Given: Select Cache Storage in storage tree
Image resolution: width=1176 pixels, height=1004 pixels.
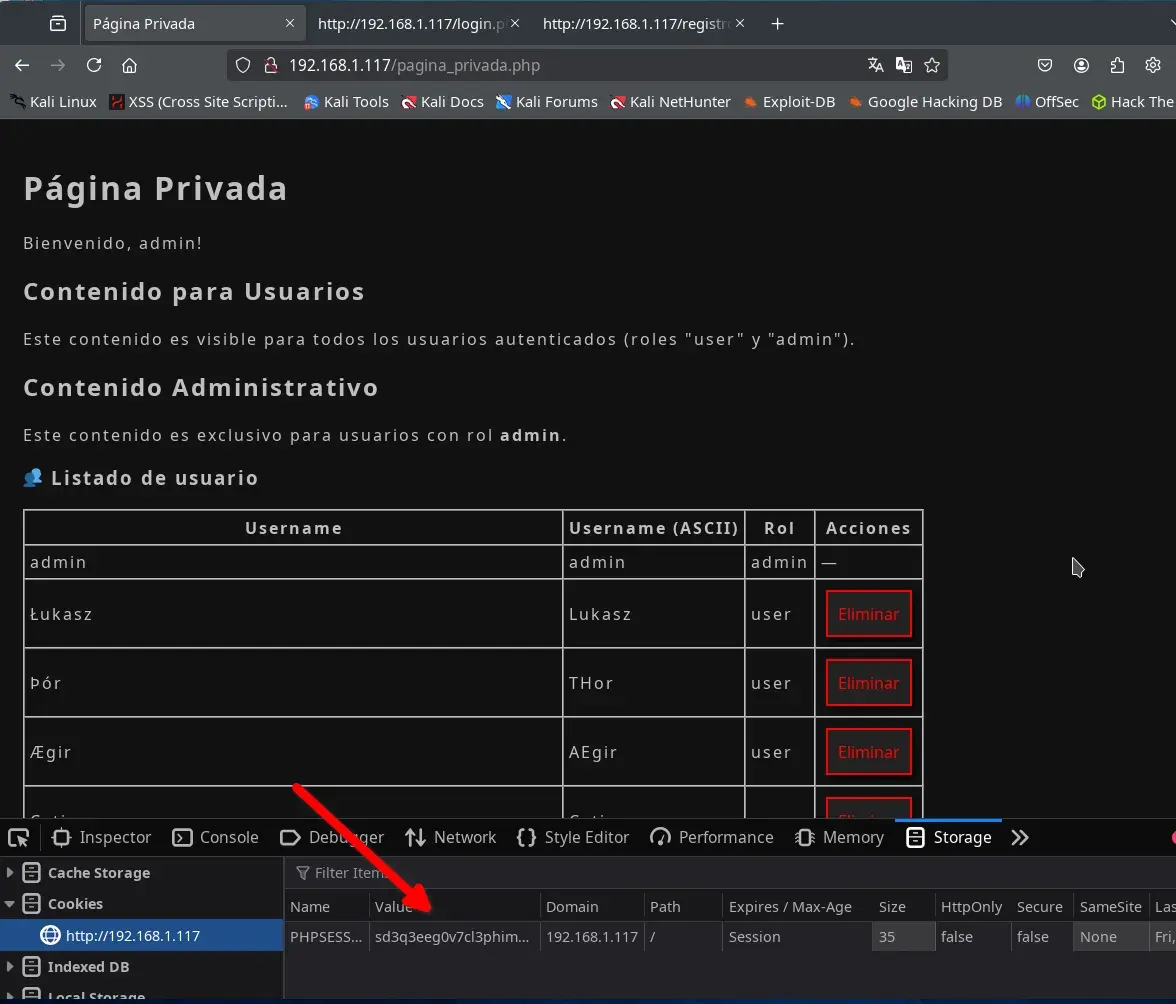Looking at the screenshot, I should coord(99,873).
